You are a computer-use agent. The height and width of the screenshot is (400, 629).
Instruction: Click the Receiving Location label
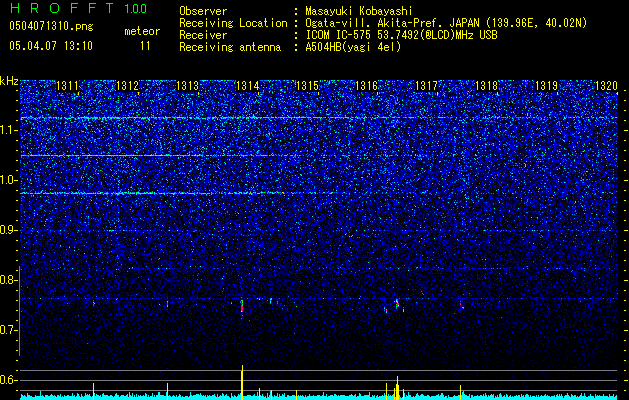pos(233,23)
